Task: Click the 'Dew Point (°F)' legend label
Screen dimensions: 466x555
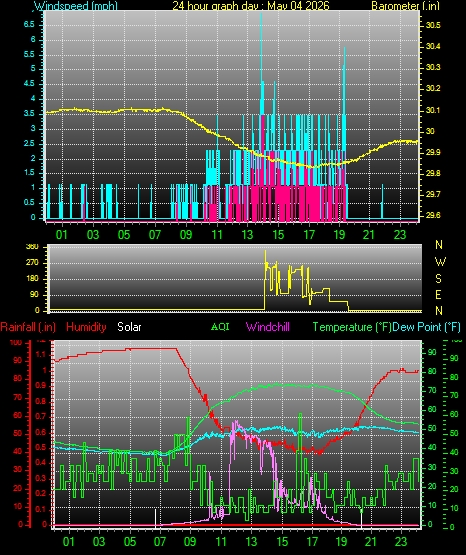Action: (426, 327)
